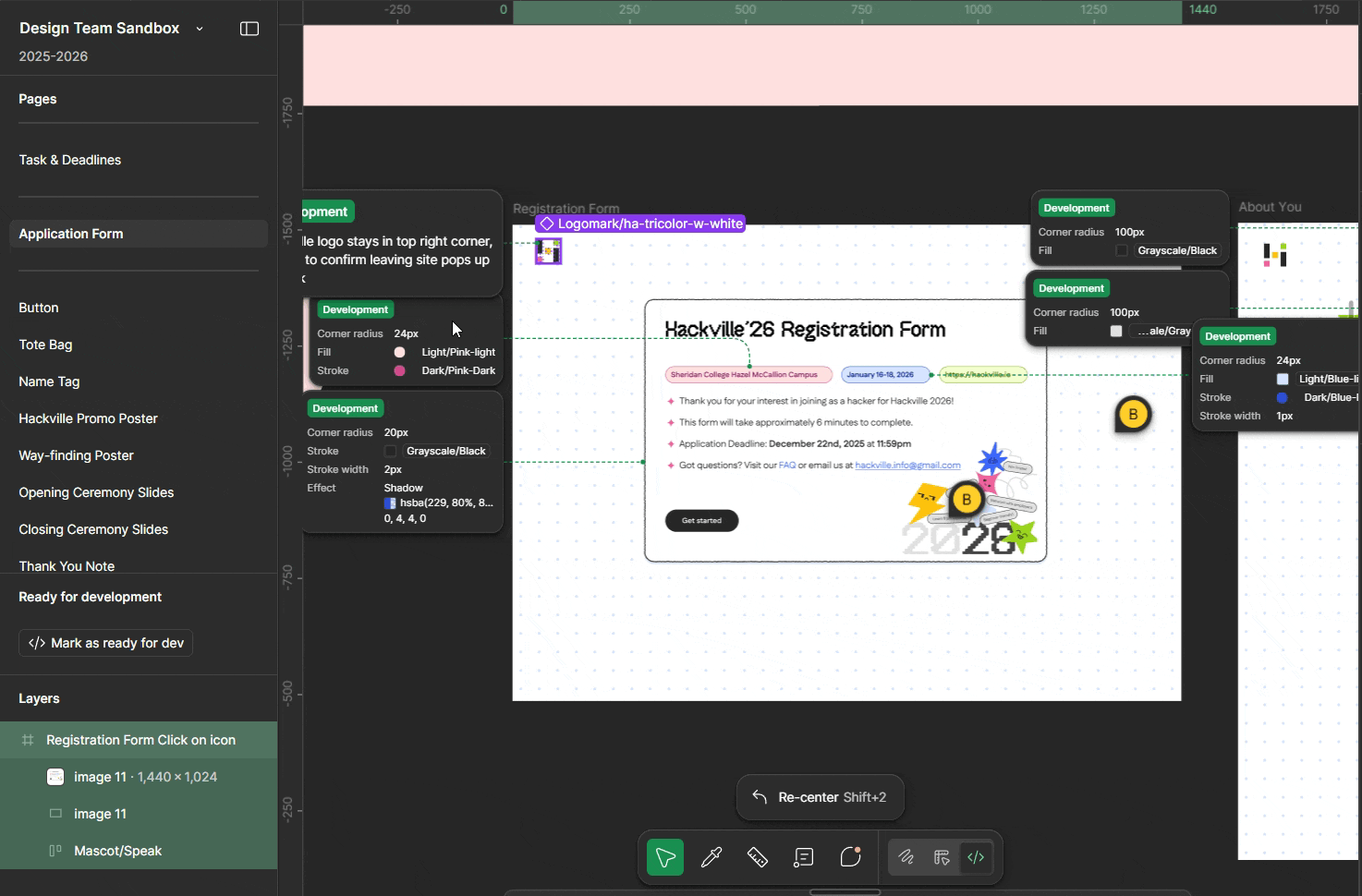Click the Light/Pink-light fill color swatch
This screenshot has width=1362, height=896.
tap(399, 352)
